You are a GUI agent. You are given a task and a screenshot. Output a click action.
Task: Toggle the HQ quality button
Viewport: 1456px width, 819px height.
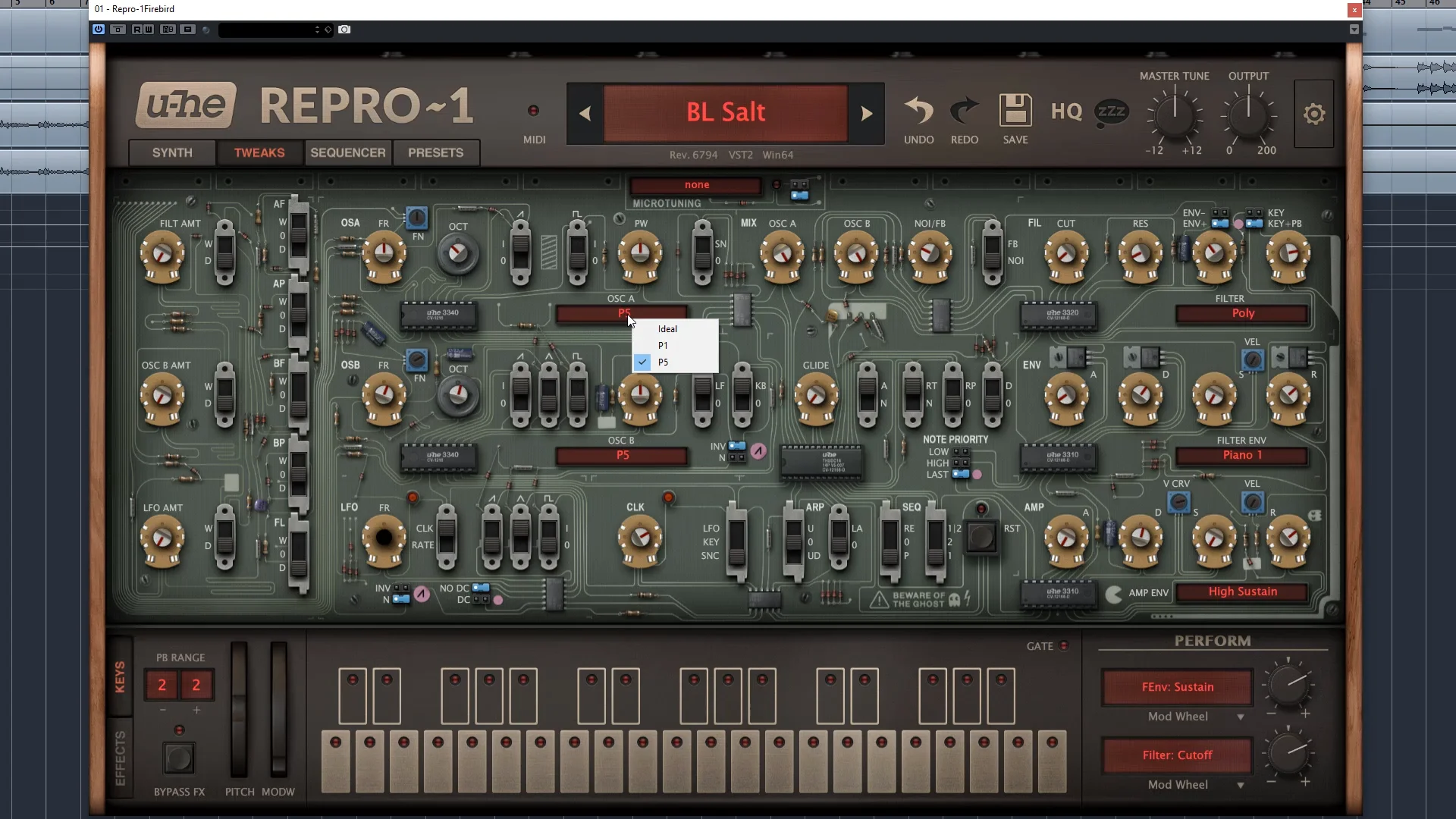pyautogui.click(x=1066, y=112)
